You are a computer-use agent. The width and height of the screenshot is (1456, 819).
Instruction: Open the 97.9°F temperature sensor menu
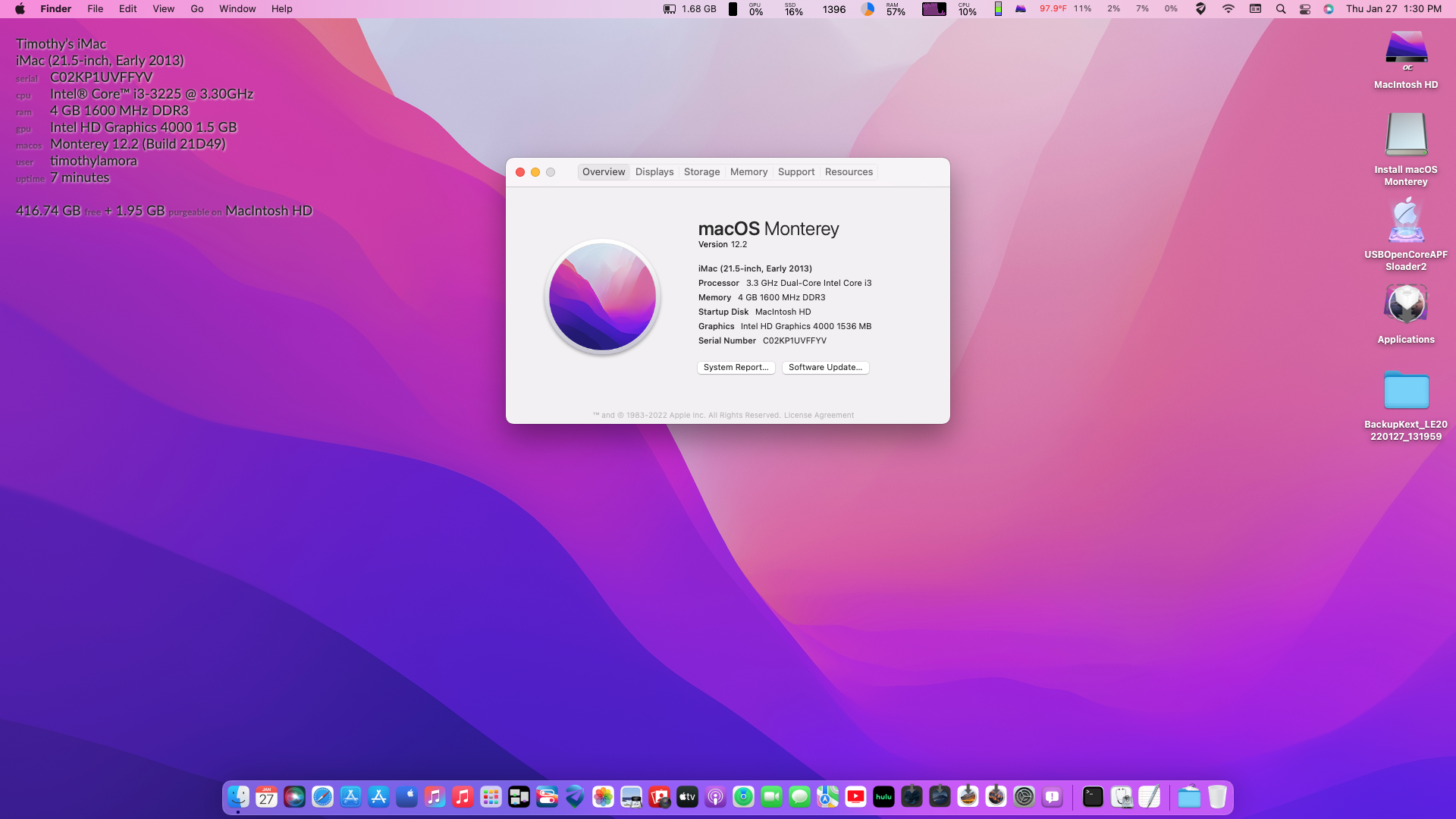1053,9
